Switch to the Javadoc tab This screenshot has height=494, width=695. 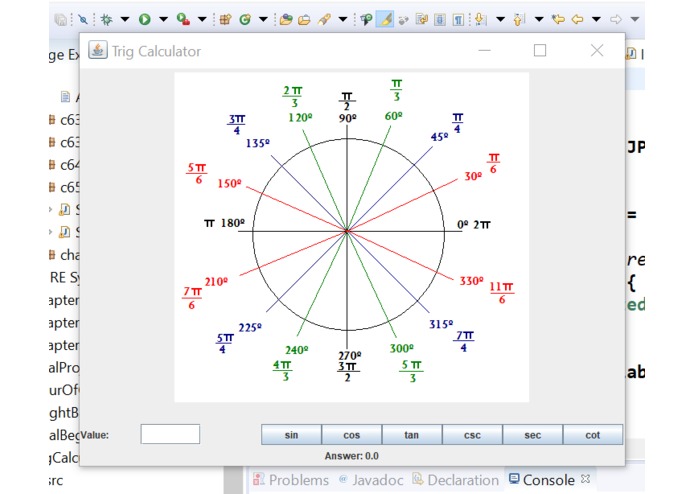(371, 480)
